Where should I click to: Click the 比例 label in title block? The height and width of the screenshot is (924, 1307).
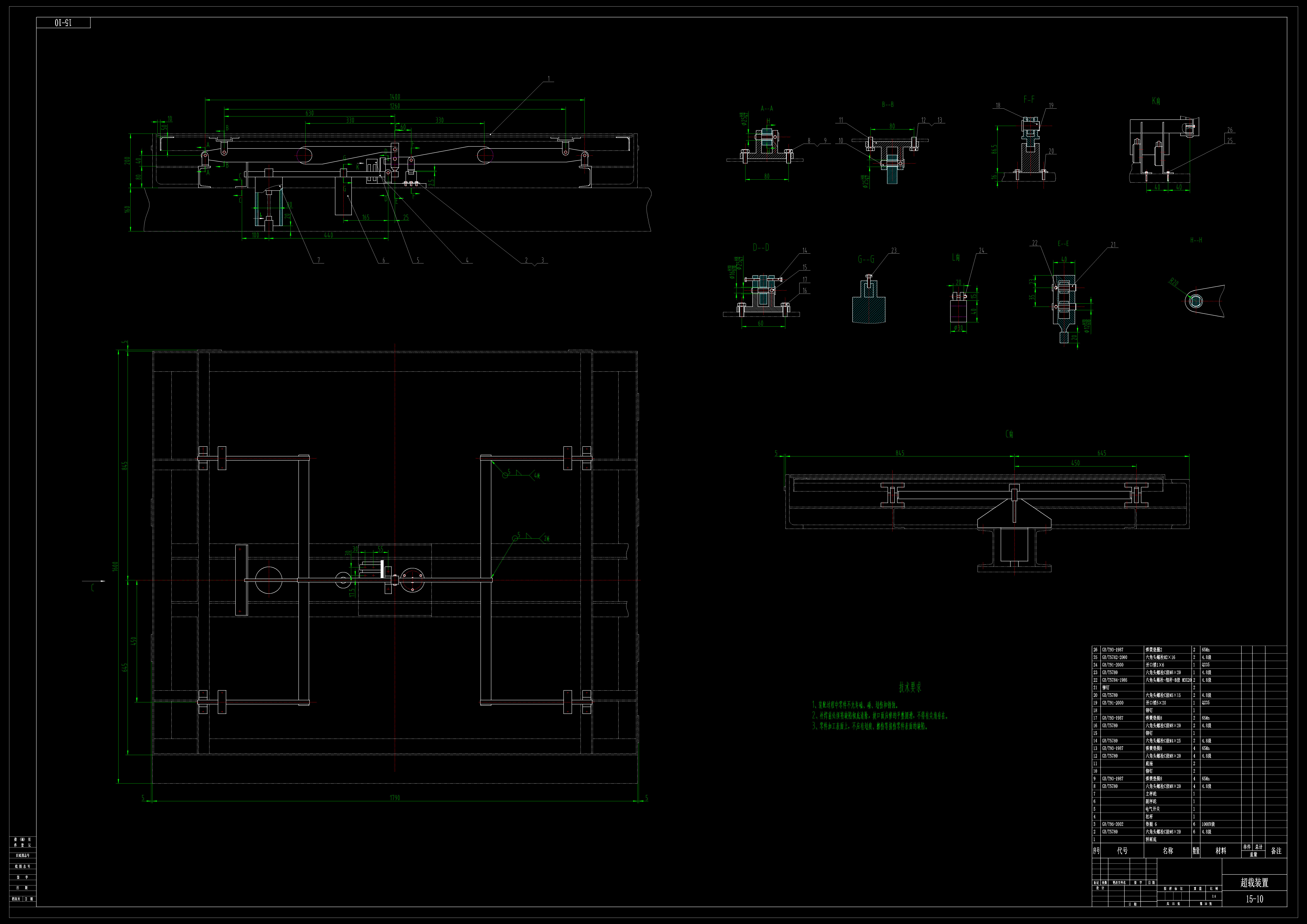[x=1214, y=889]
